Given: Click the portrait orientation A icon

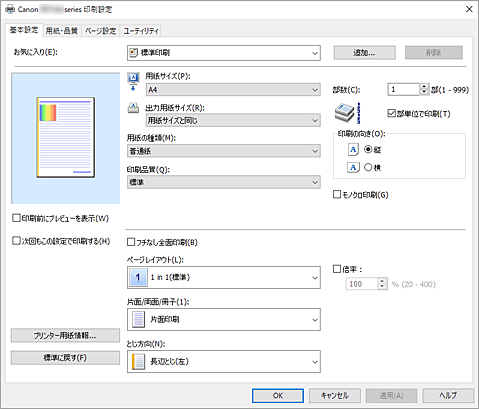Looking at the screenshot, I should pos(353,149).
